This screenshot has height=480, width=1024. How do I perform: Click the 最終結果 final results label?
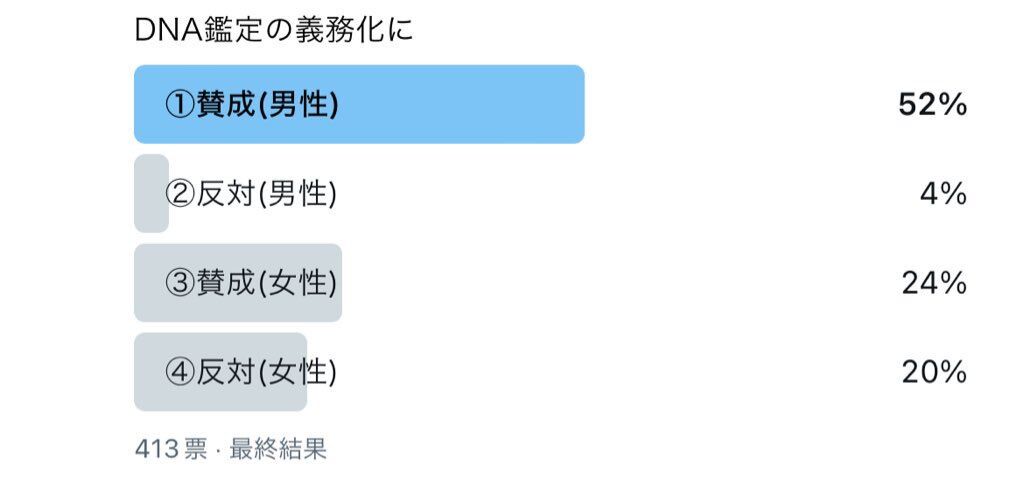click(x=278, y=449)
